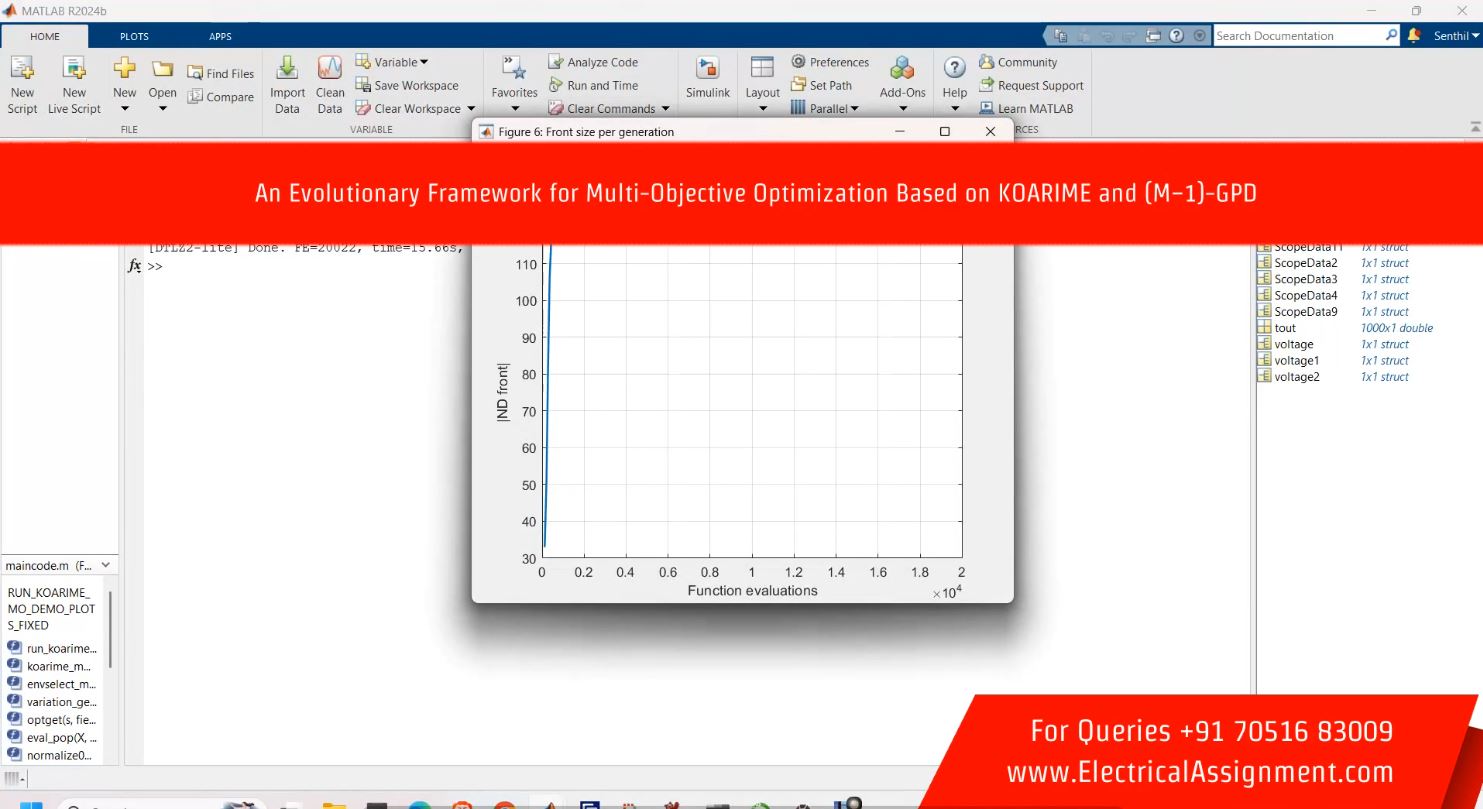Screen dimensions: 1483x809
Task: Switch to the PLOTS tab
Action: pos(134,36)
